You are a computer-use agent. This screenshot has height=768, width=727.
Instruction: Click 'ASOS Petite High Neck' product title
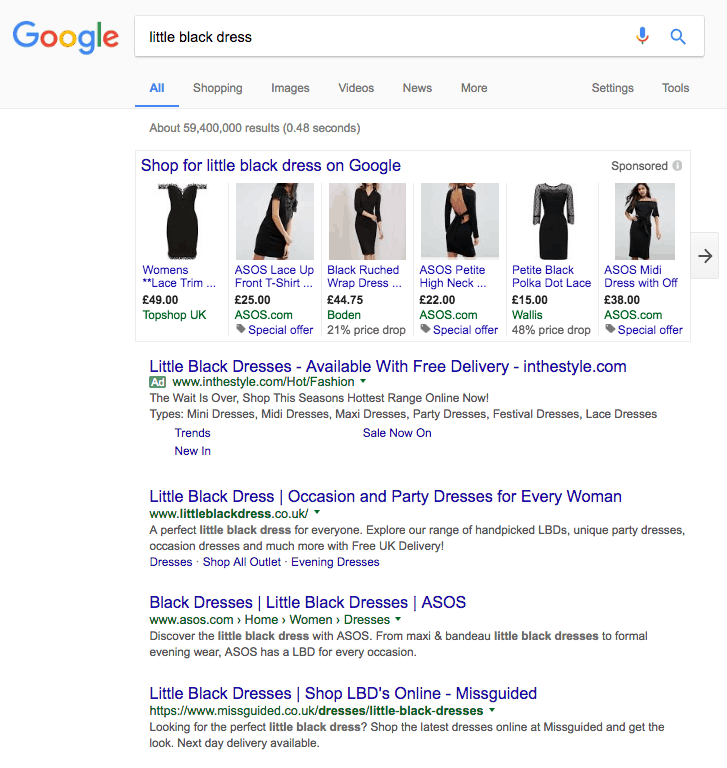[453, 277]
